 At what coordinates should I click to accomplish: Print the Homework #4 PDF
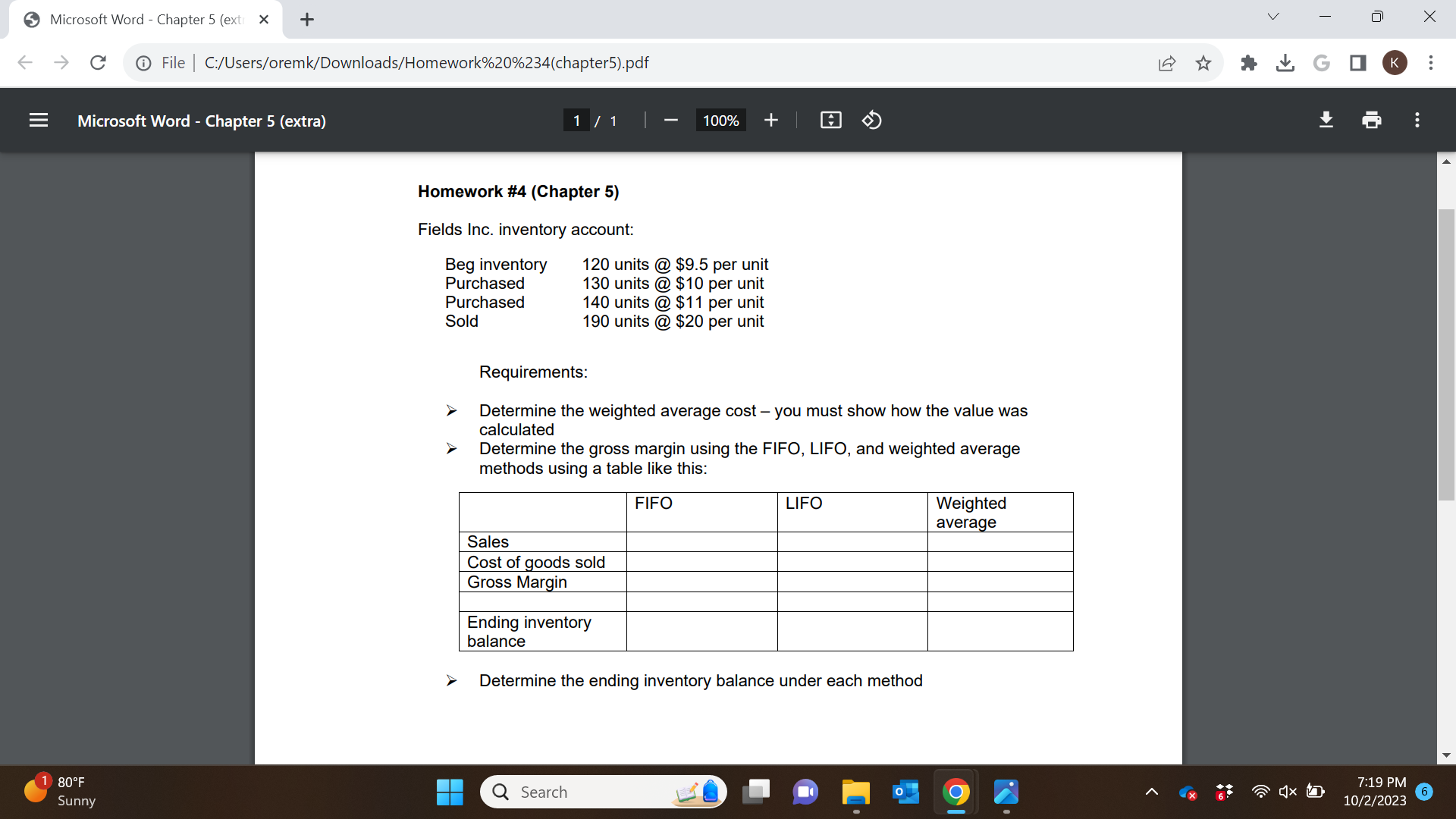(x=1370, y=120)
